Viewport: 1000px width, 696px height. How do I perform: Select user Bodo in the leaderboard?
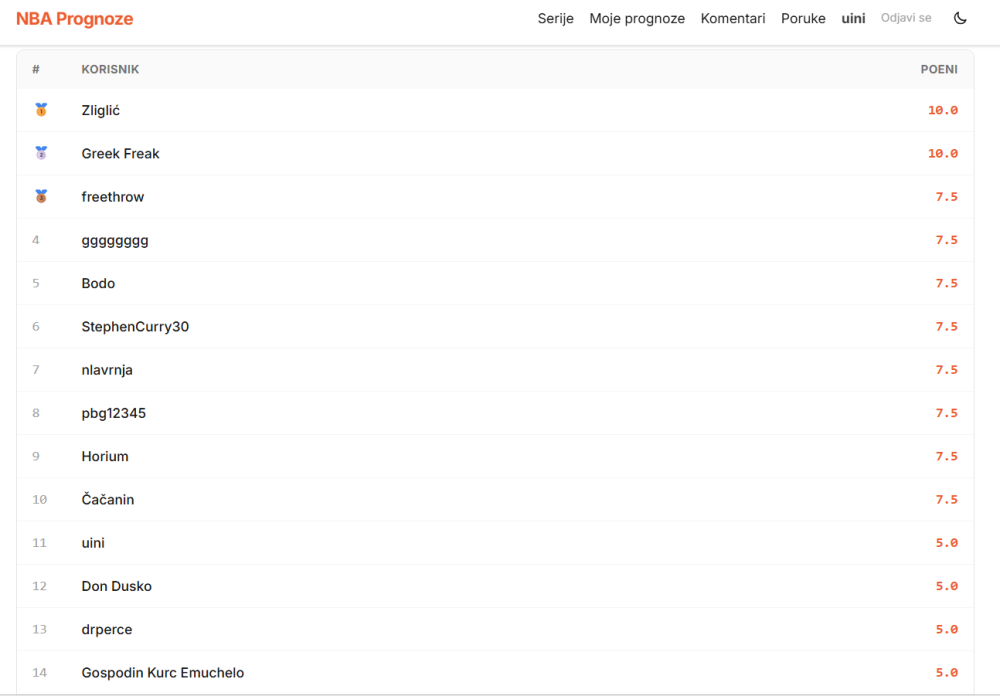click(x=98, y=283)
